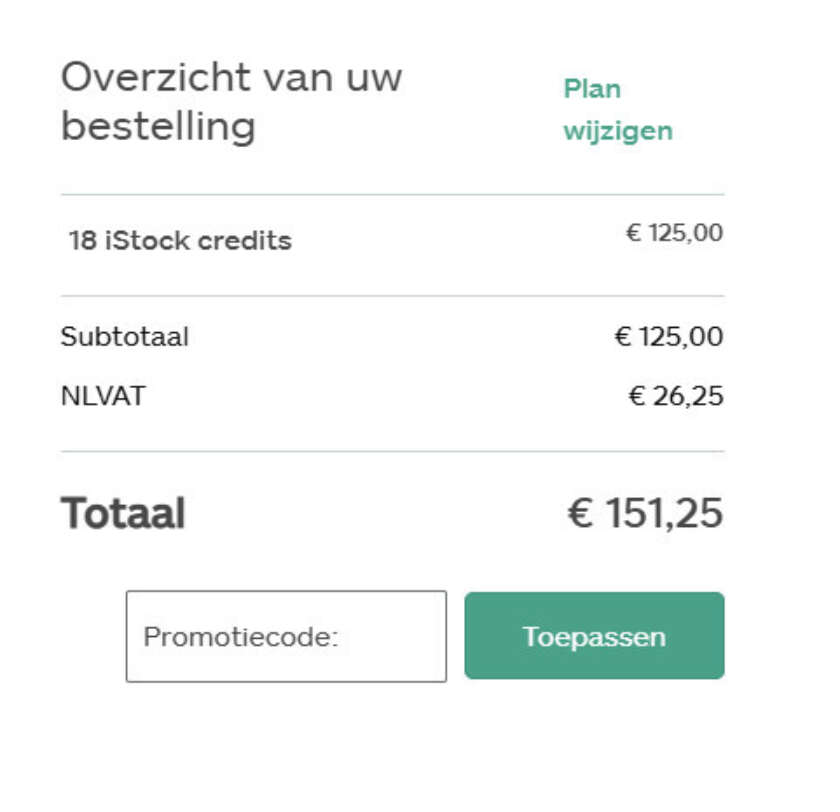Click the "Promotiecode:" placeholder text
The width and height of the screenshot is (840, 812).
pyautogui.click(x=241, y=637)
